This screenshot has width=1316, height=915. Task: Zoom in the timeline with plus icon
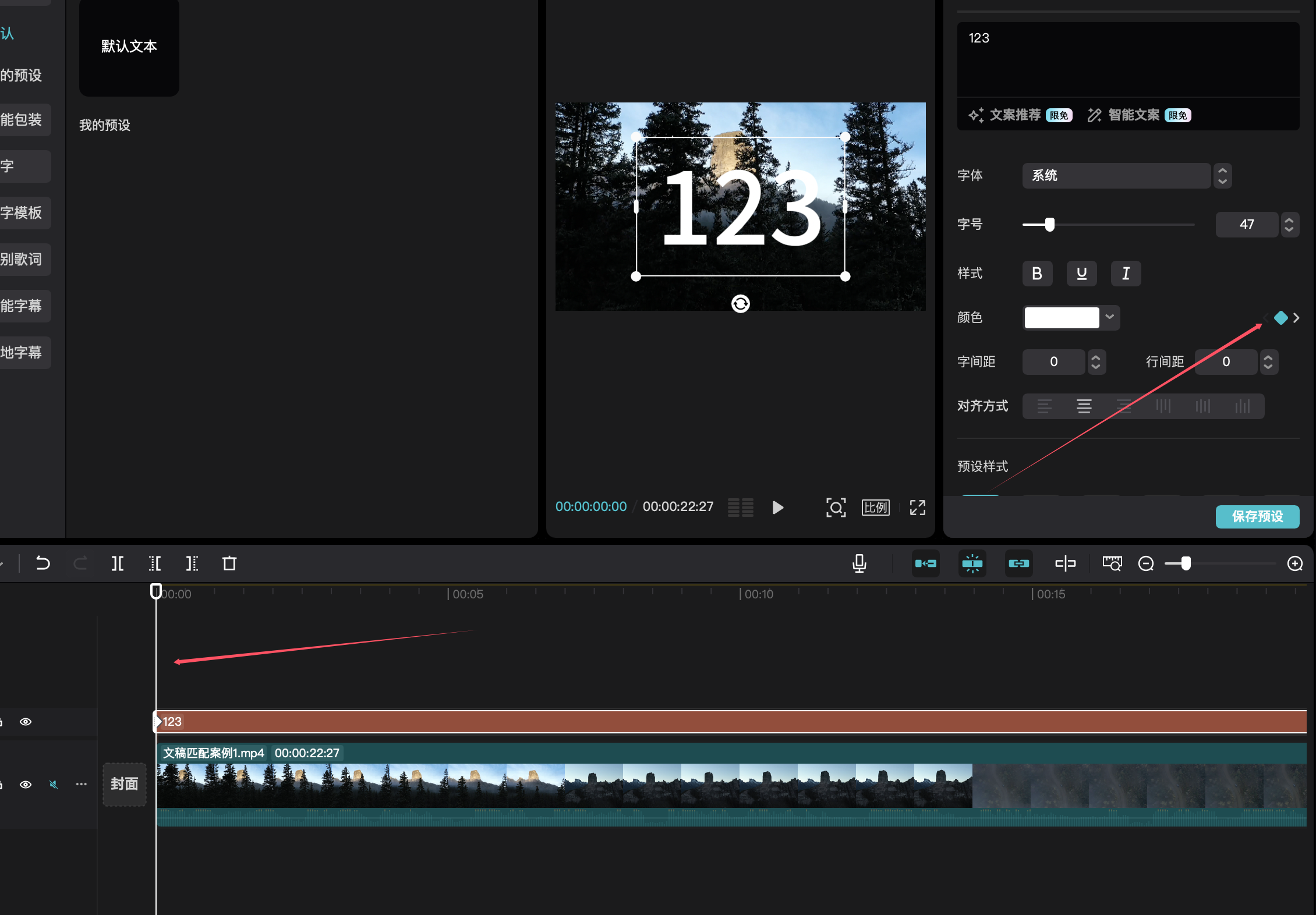(1295, 563)
